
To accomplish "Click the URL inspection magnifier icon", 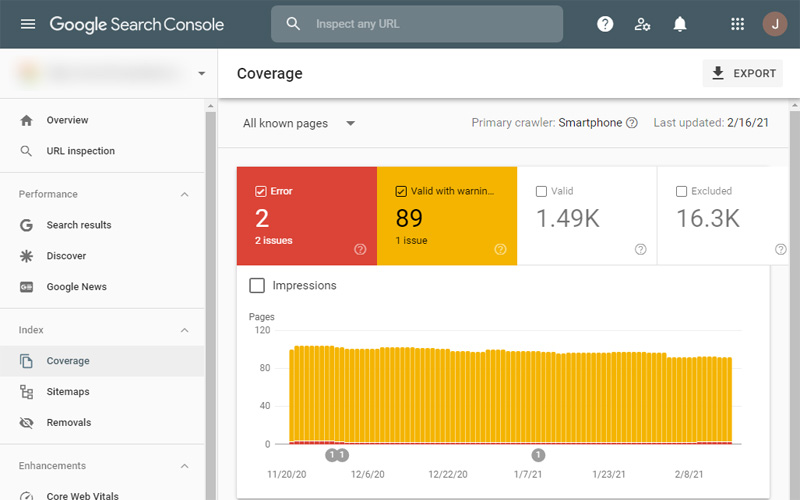I will tap(26, 151).
